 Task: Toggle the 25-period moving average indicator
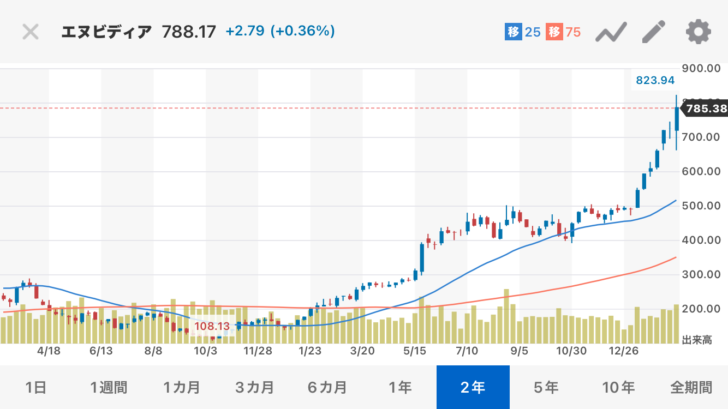tap(522, 32)
